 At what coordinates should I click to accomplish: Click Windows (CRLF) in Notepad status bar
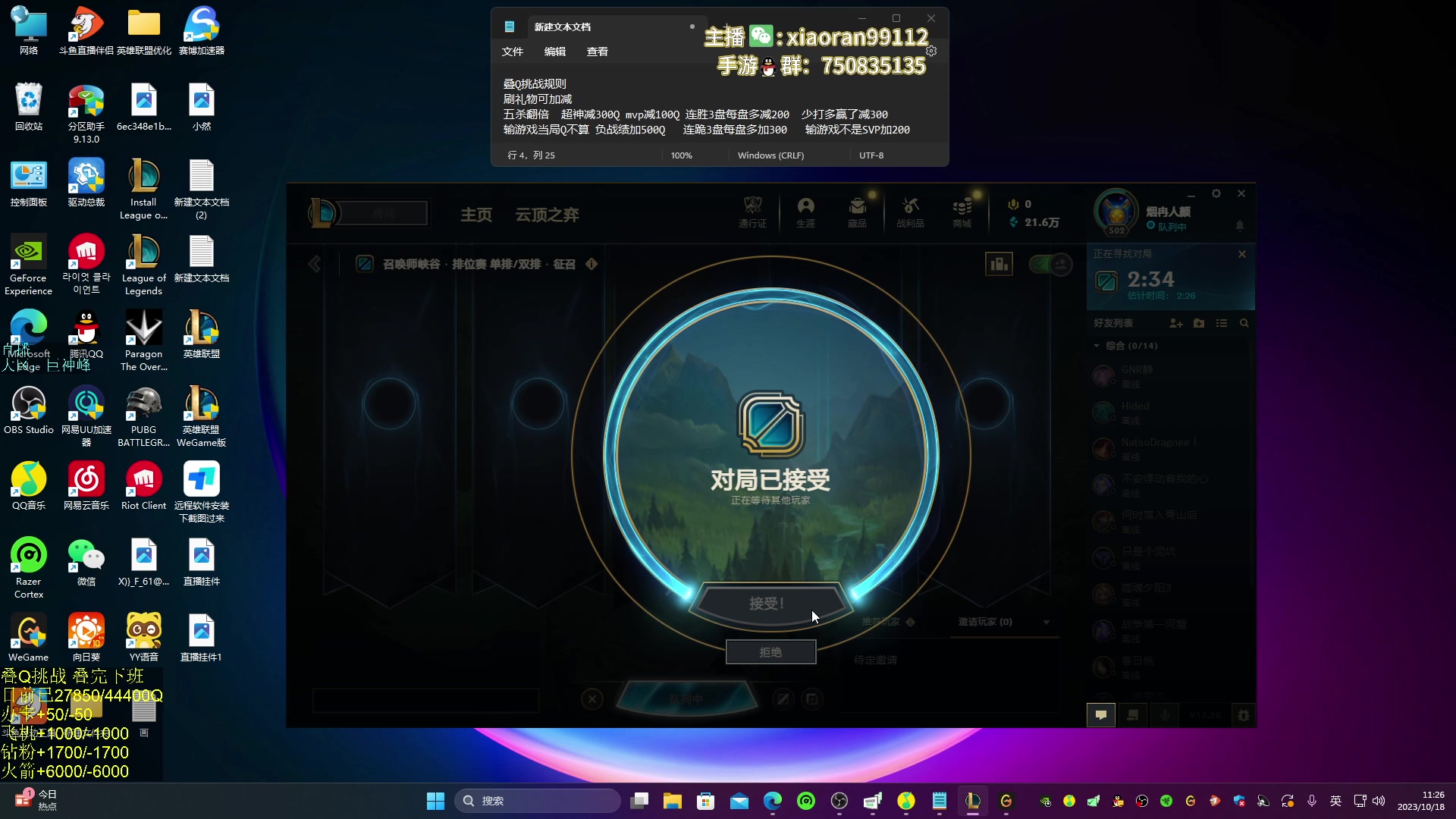pyautogui.click(x=770, y=155)
